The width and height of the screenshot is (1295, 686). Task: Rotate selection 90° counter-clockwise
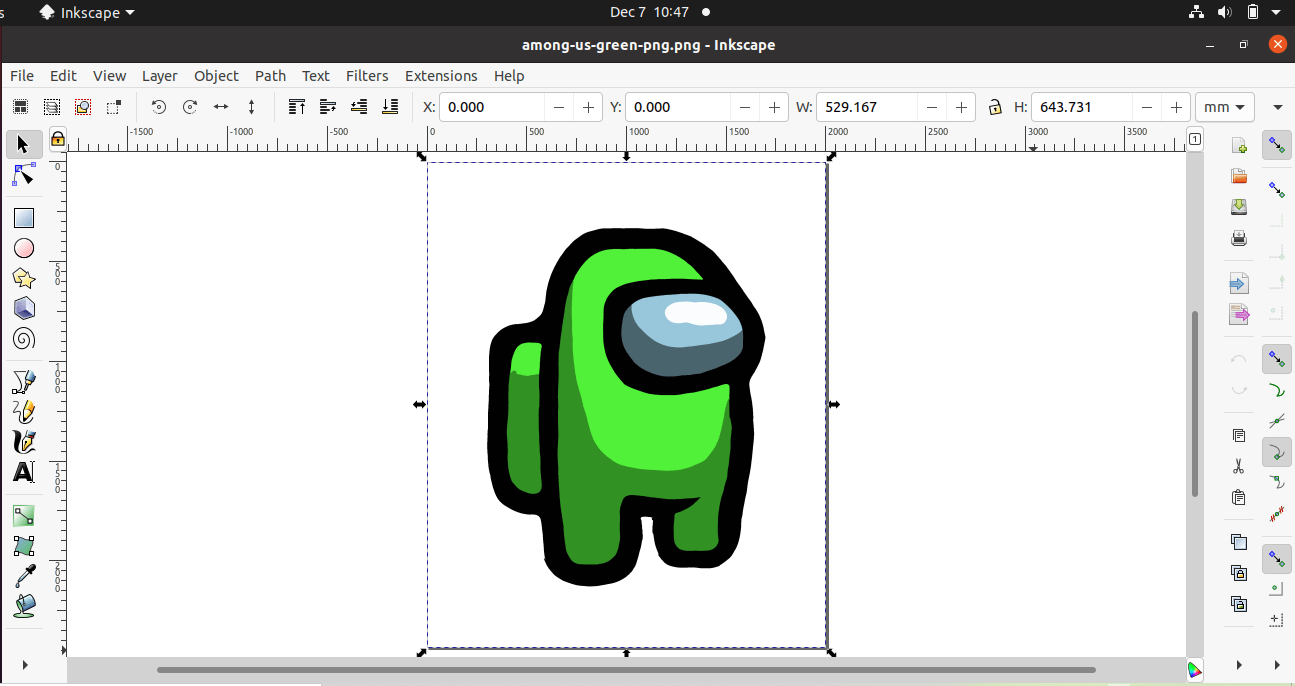click(x=158, y=107)
